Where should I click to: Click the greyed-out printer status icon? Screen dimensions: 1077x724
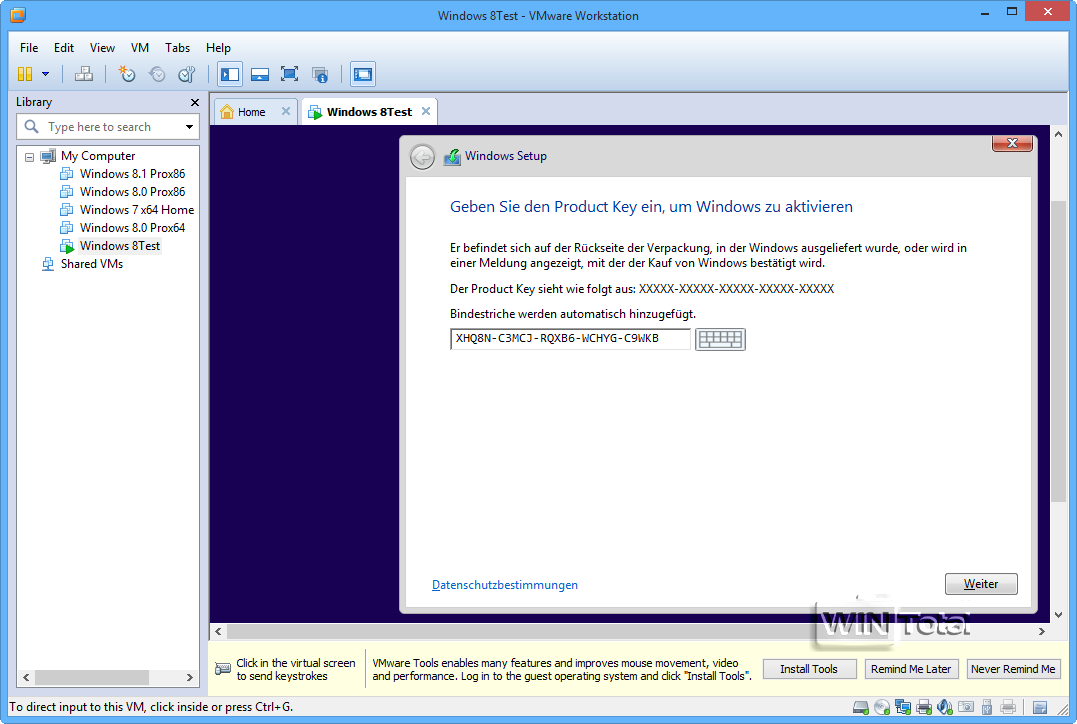[x=1008, y=707]
